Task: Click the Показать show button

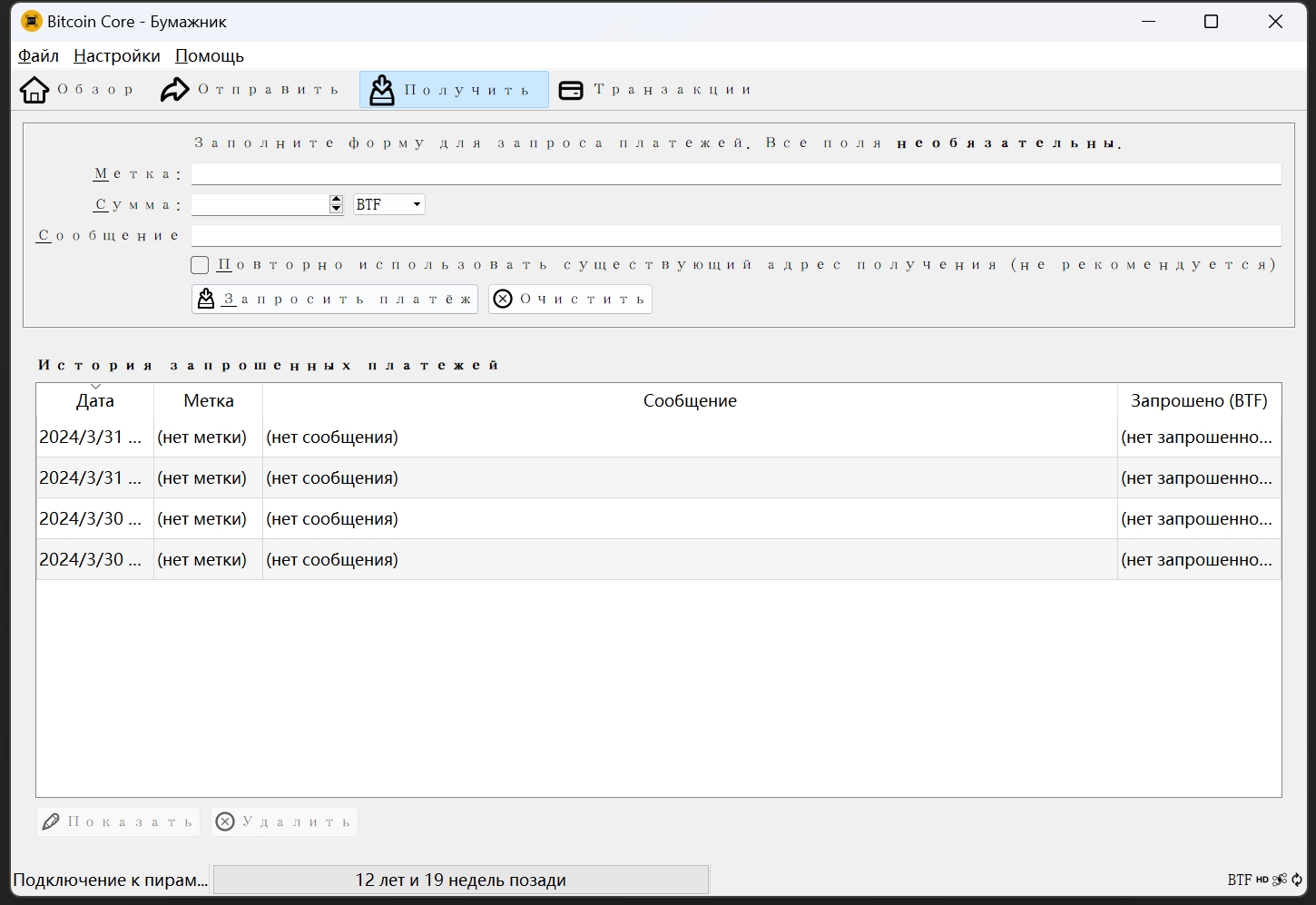Action: pyautogui.click(x=118, y=821)
